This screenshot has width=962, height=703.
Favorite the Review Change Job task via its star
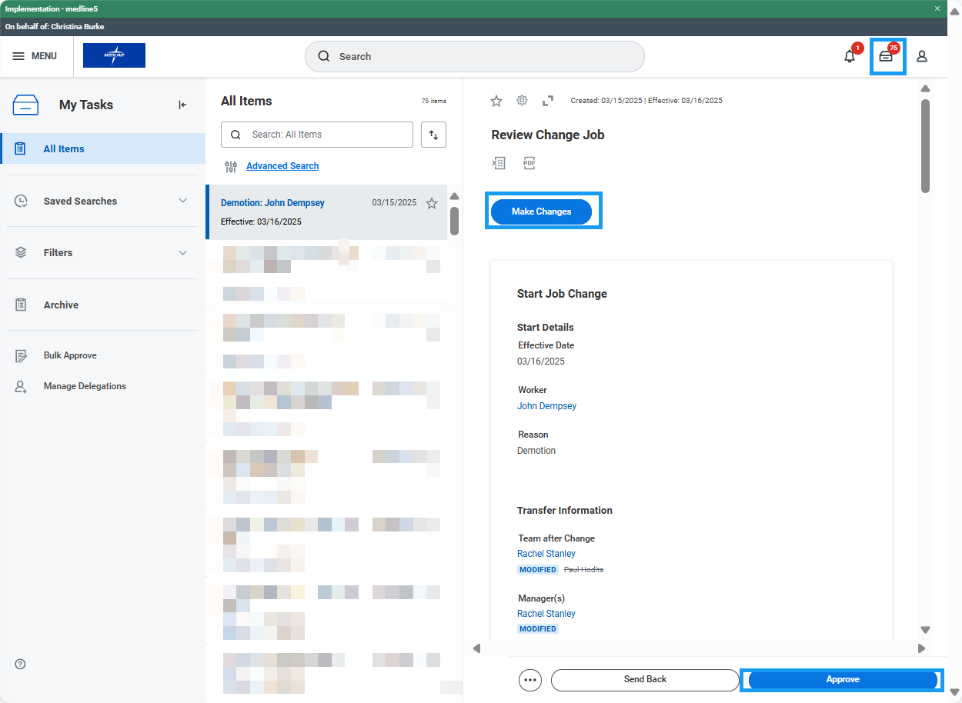(x=496, y=100)
